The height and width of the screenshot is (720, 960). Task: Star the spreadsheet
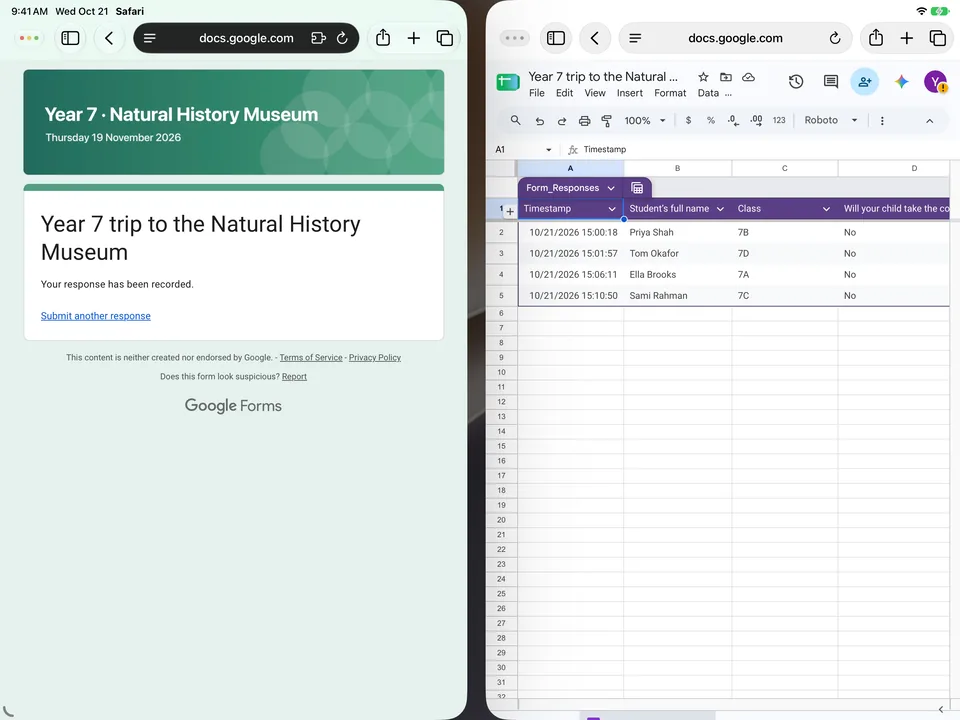pyautogui.click(x=703, y=77)
